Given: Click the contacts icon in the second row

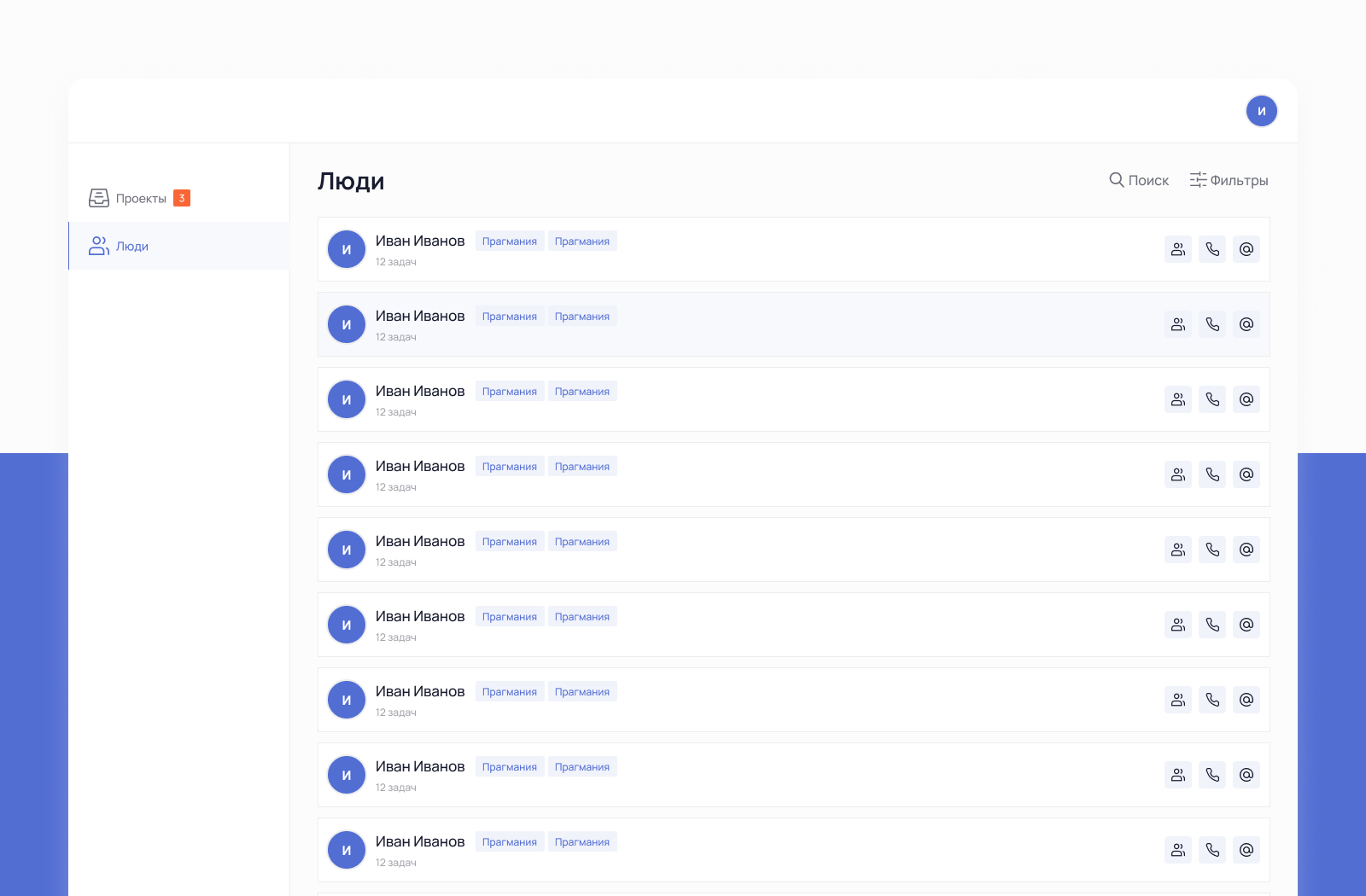Looking at the screenshot, I should [1178, 324].
